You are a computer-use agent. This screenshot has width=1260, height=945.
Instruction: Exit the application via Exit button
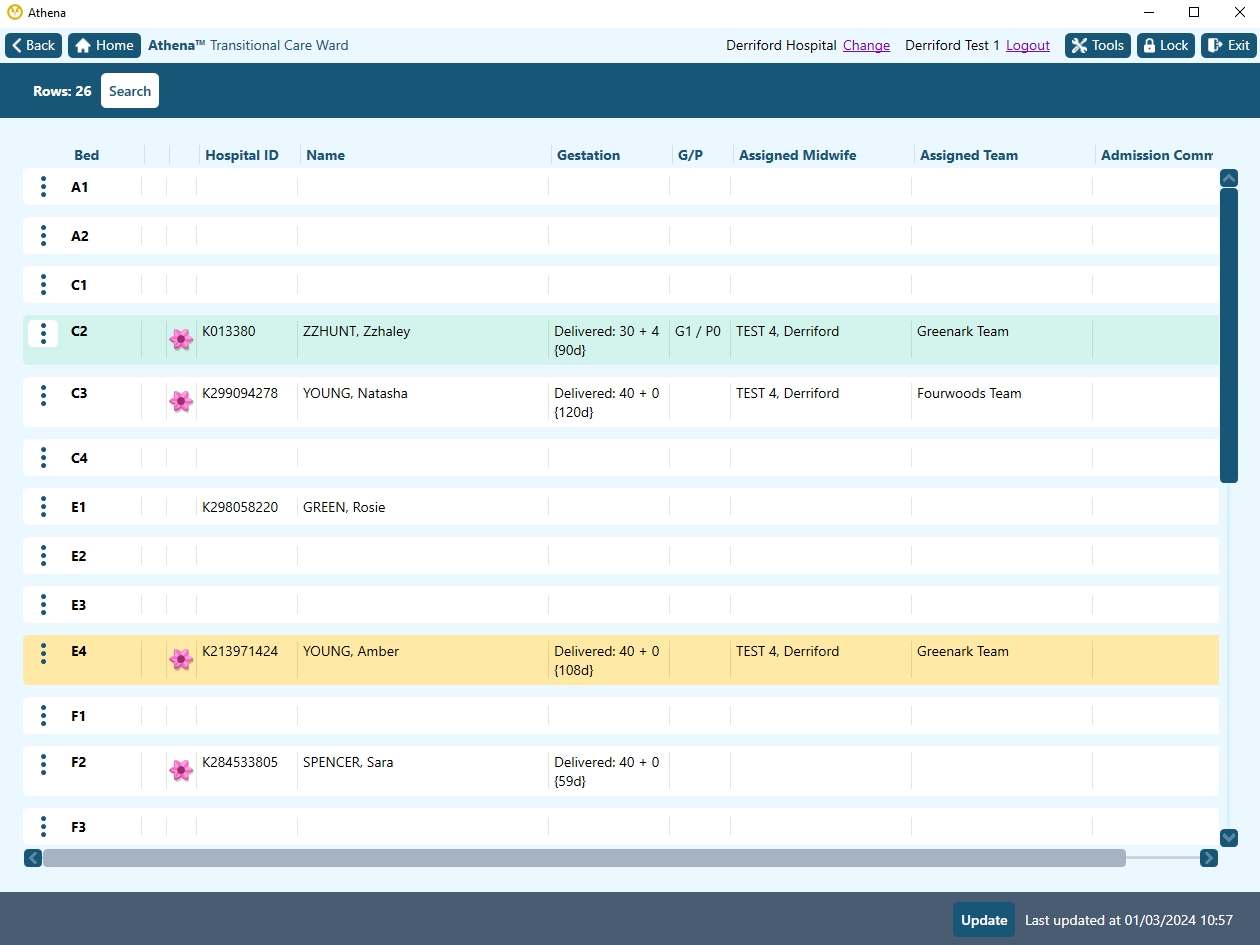[x=1228, y=45]
